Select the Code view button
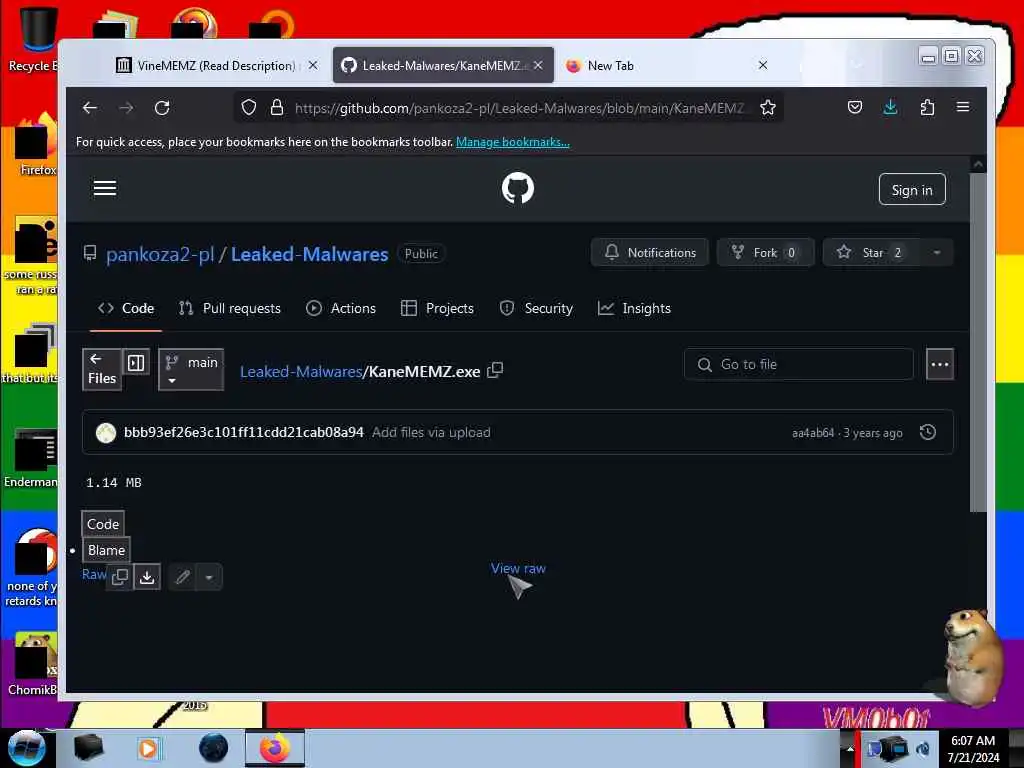Viewport: 1024px width, 768px height. click(x=103, y=524)
